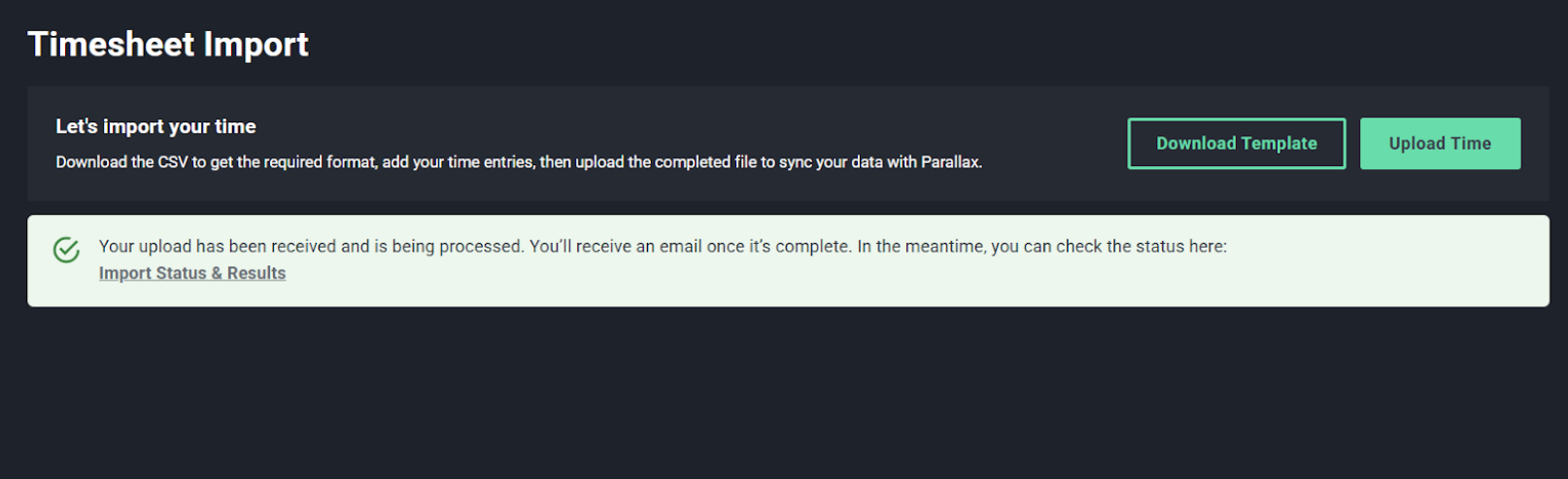
Task: Click the "In the meantime" phrase
Action: [920, 247]
